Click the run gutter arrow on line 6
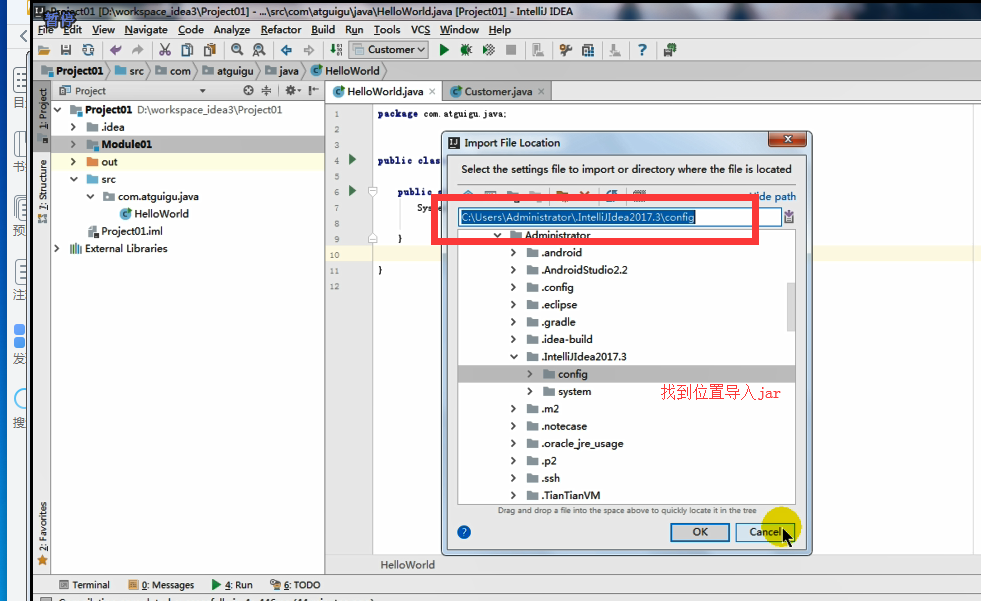This screenshot has height=601, width=981. (352, 191)
